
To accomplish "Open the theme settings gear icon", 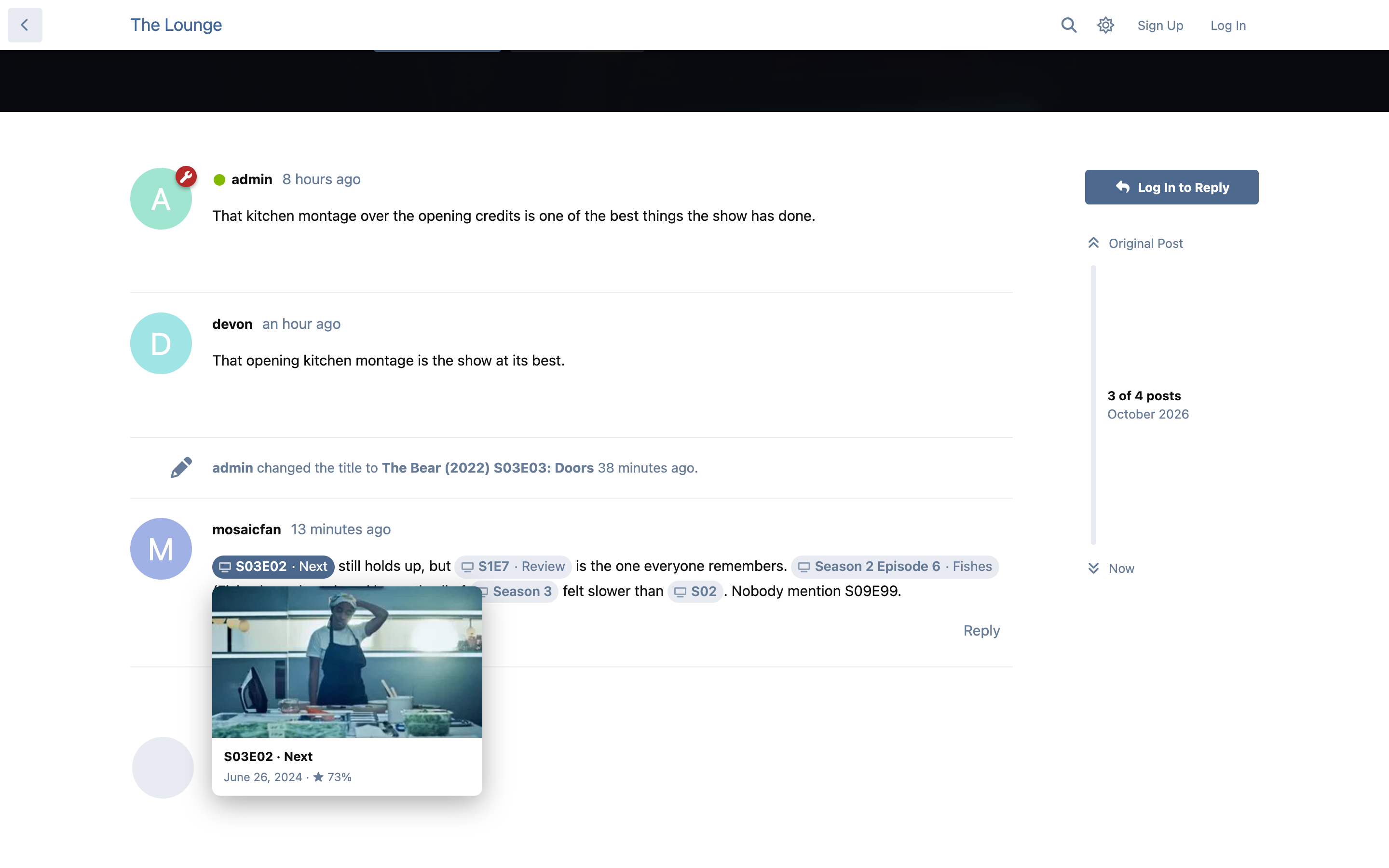I will [x=1105, y=25].
